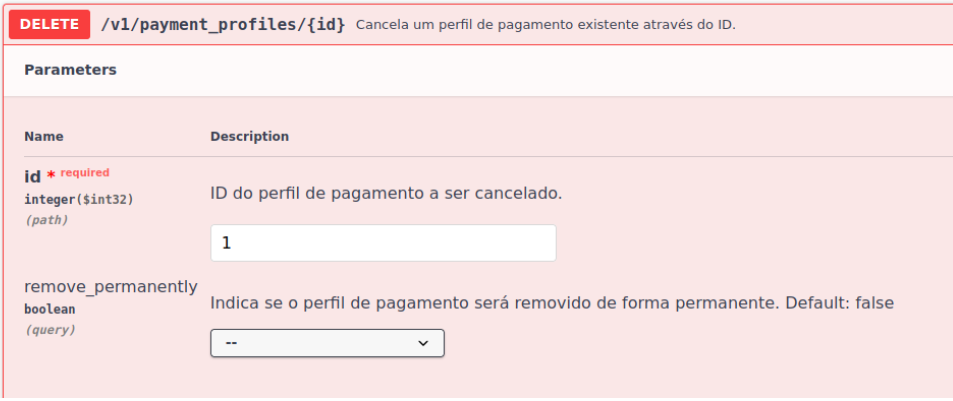Click the Name column header

click(x=44, y=136)
